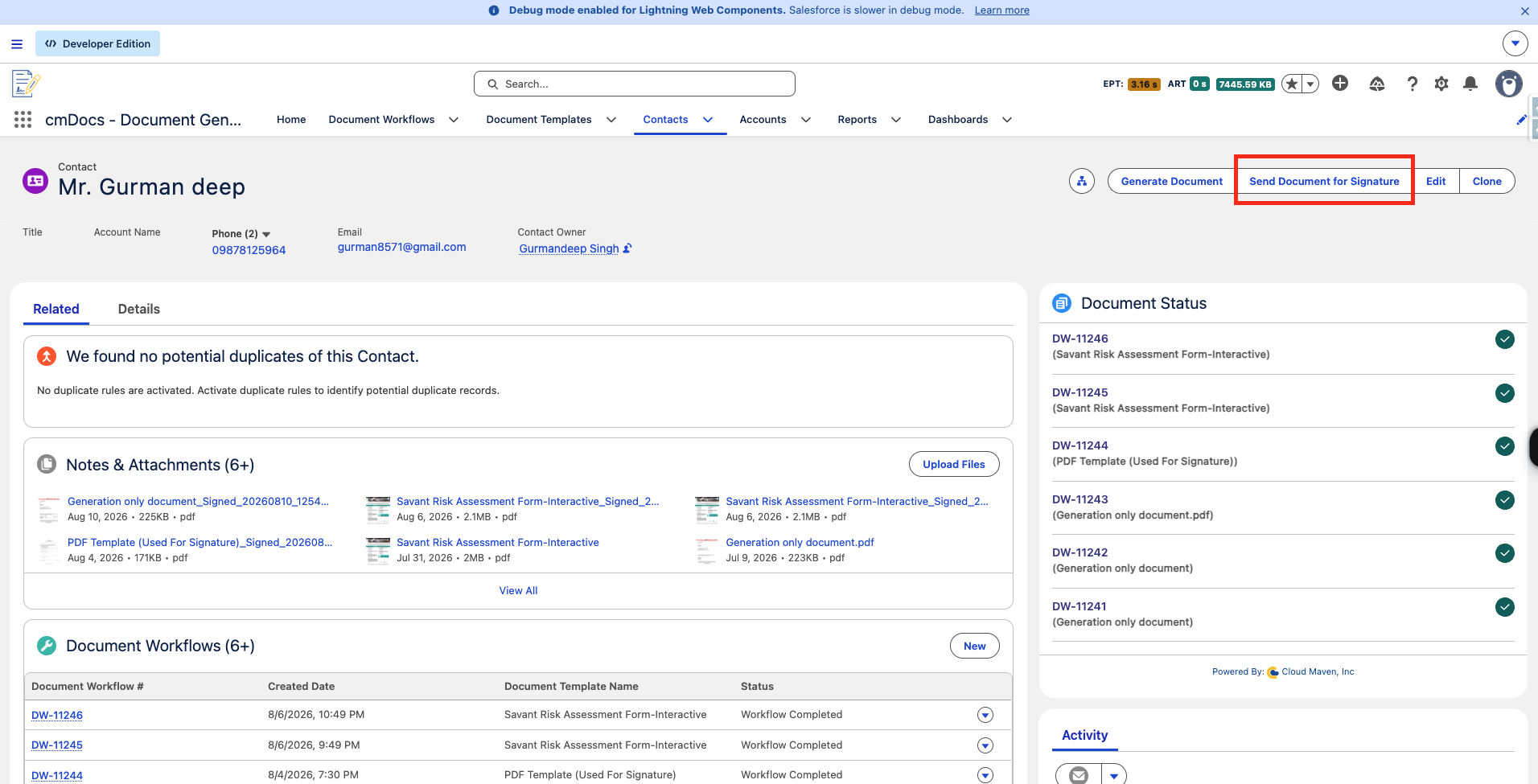Click the Edit button

click(1436, 181)
